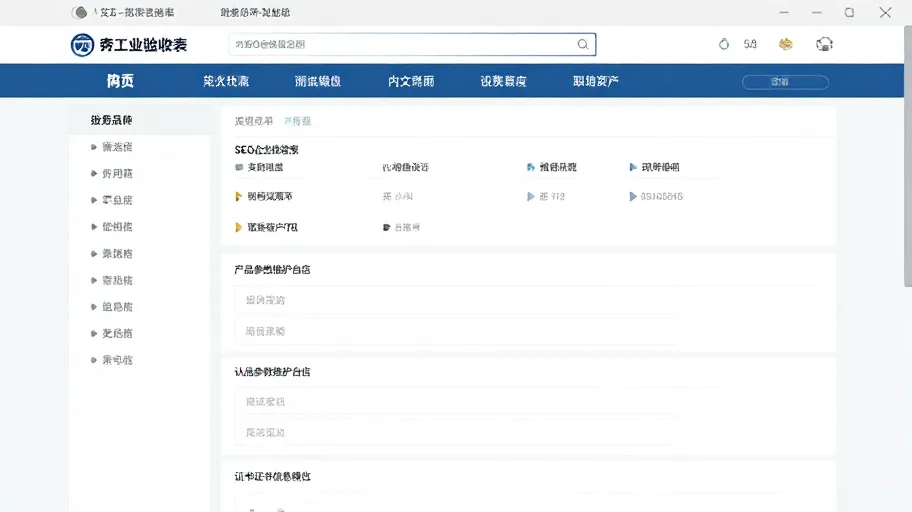Click the vertical scrollbar thumb on right edge
Viewport: 912px width, 512px height.
[x=907, y=157]
